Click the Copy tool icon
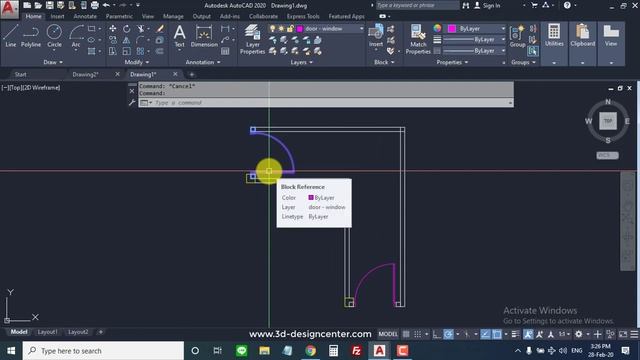The width and height of the screenshot is (640, 360). coord(113,40)
